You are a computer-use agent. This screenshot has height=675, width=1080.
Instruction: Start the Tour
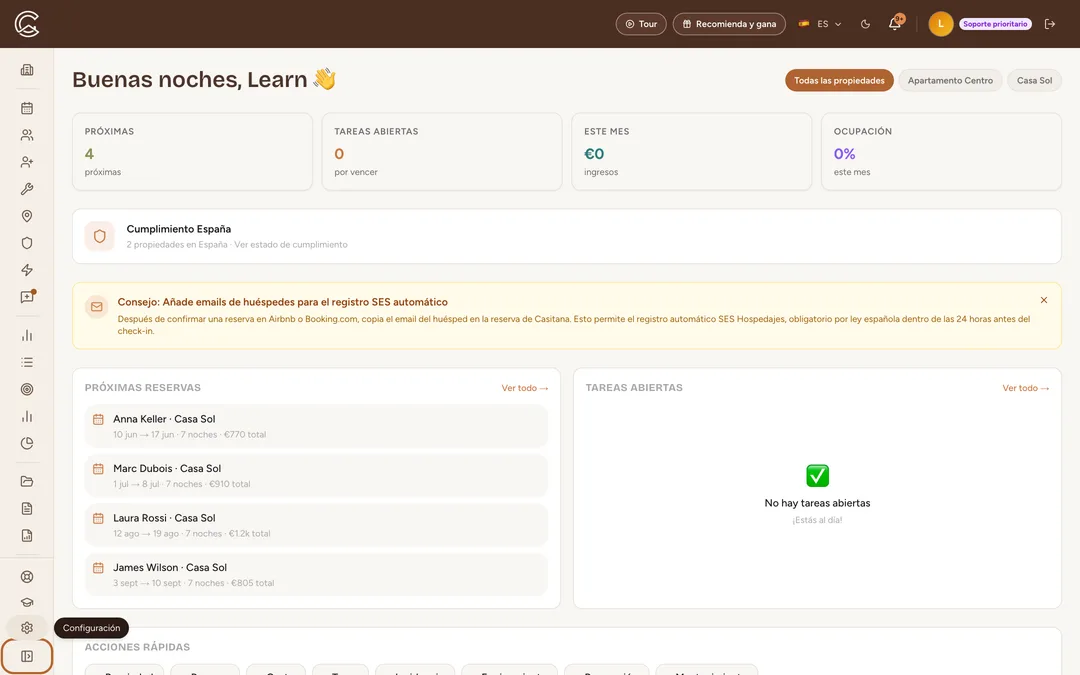coord(641,24)
